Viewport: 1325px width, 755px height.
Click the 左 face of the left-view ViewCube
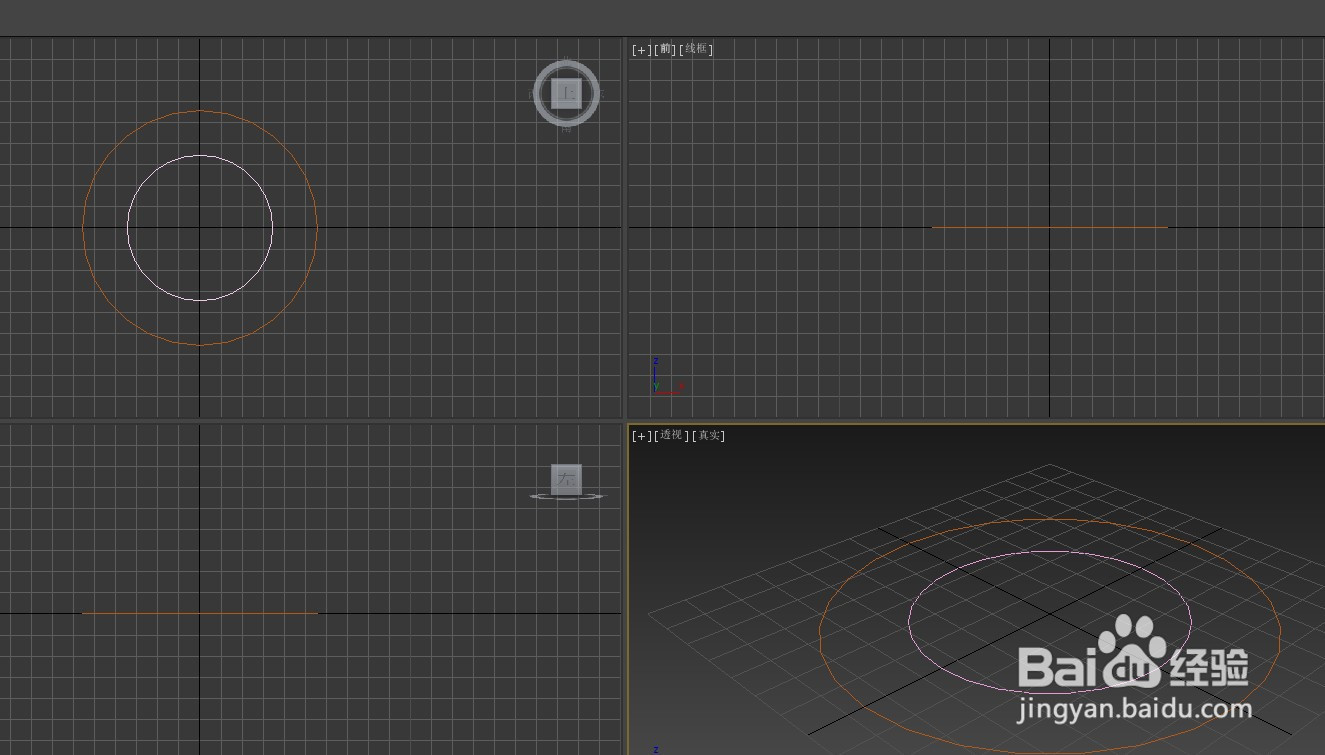click(566, 478)
